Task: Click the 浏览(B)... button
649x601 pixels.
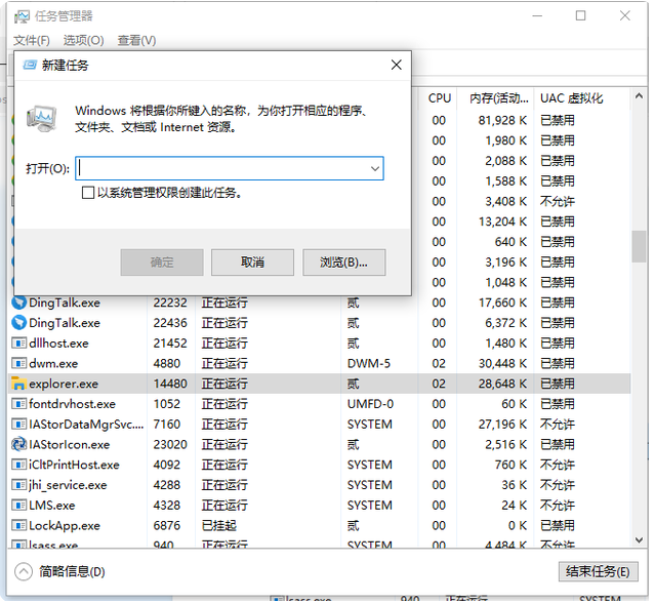Action: (x=344, y=262)
